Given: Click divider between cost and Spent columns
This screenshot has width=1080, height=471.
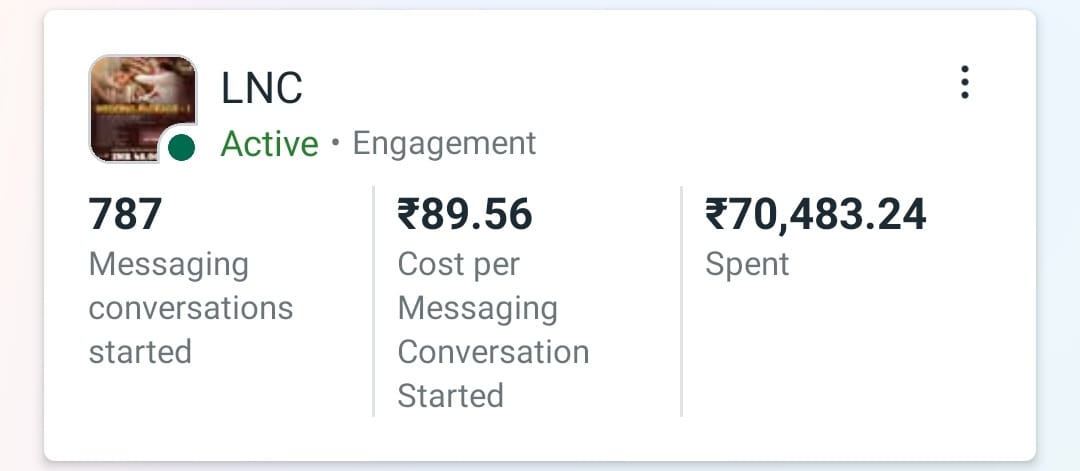Looking at the screenshot, I should (681, 300).
